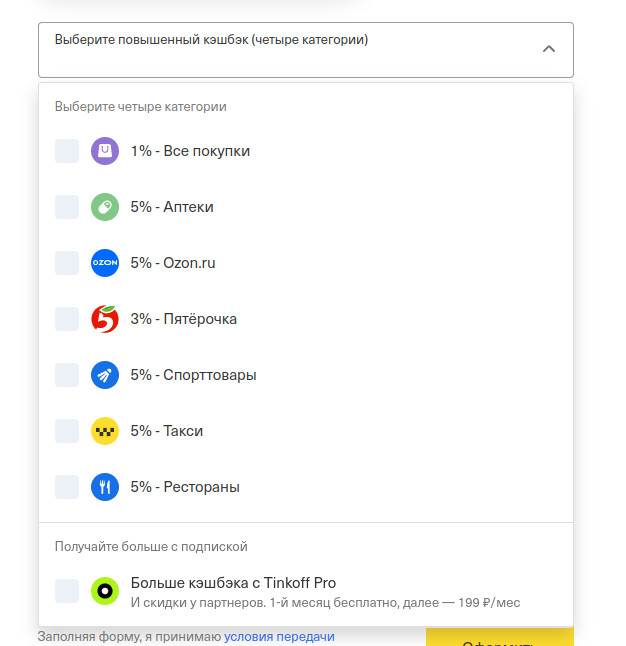Tick the 5% Такси checkbox
The width and height of the screenshot is (626, 646).
point(67,431)
